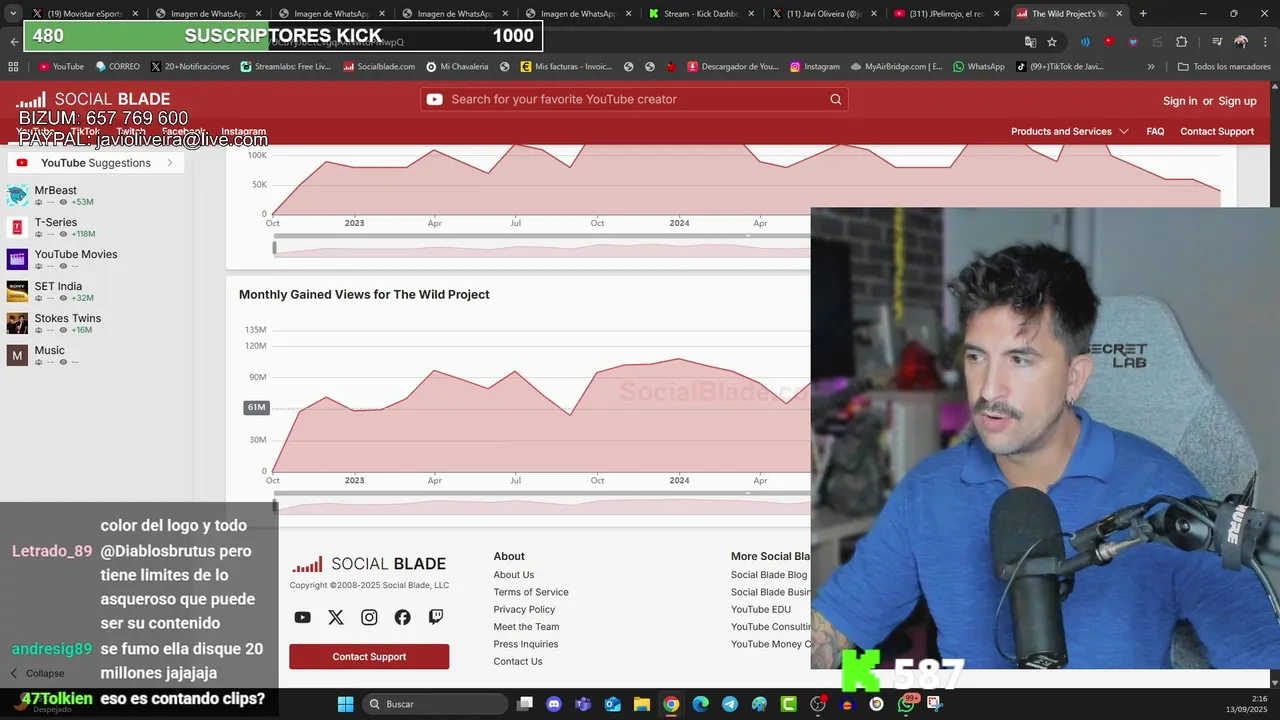Open File Explorer from the taskbar
Viewport: 1280px width, 720px height.
pyautogui.click(x=641, y=704)
